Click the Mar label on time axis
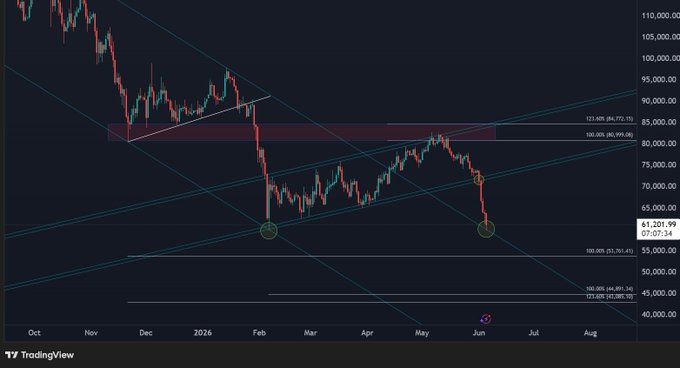This screenshot has height=368, width=680. 310,332
